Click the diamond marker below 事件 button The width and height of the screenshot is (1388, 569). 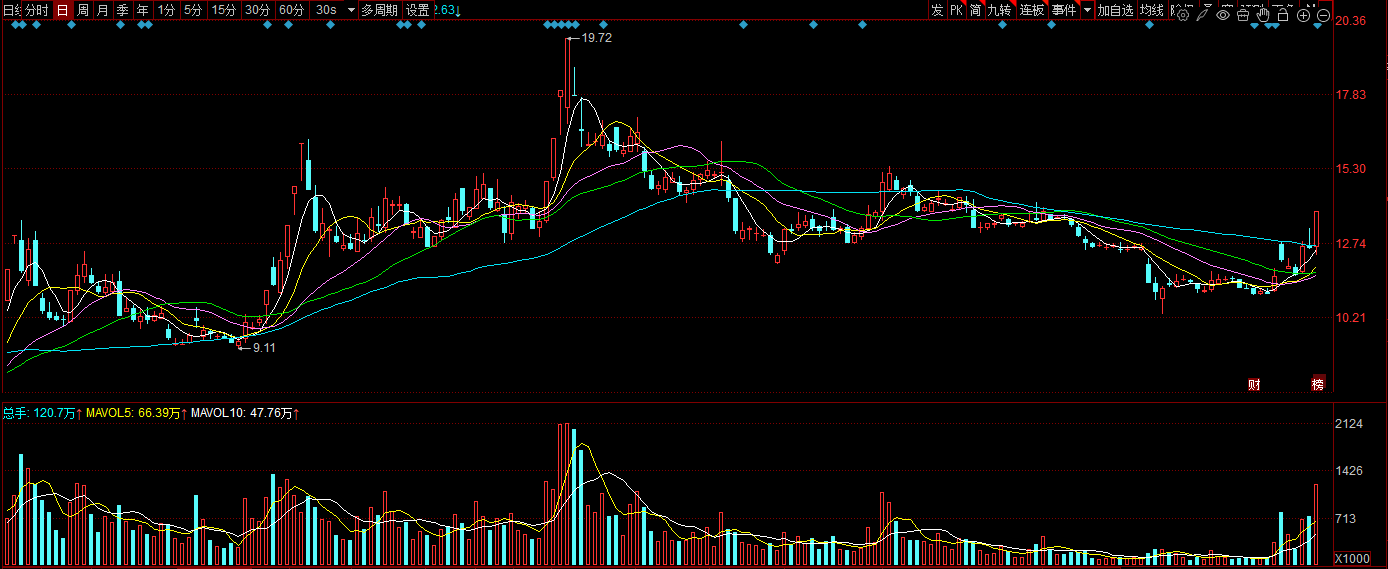1051,25
